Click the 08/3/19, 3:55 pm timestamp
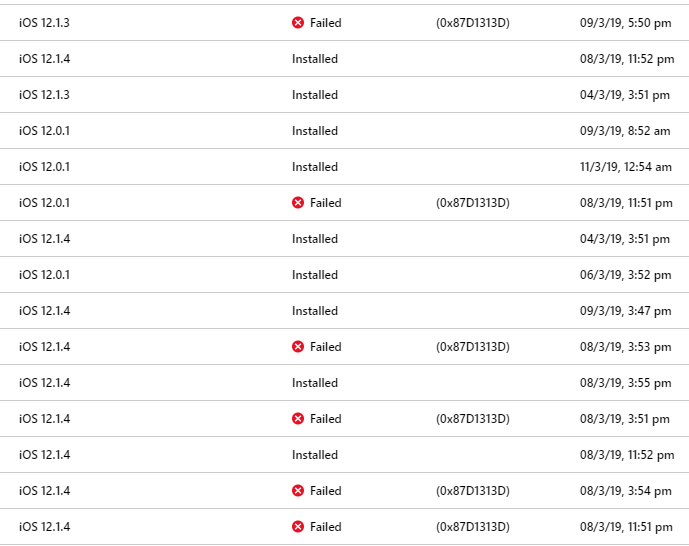 (625, 383)
